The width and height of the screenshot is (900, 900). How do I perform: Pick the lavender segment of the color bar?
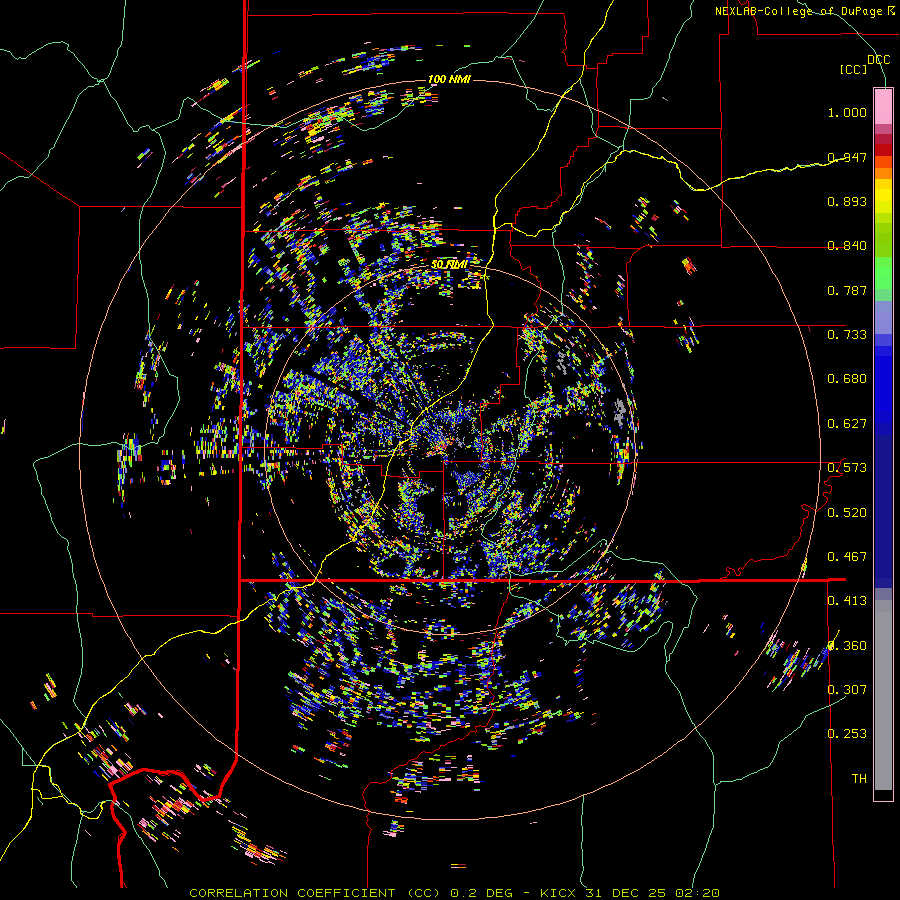(x=883, y=317)
